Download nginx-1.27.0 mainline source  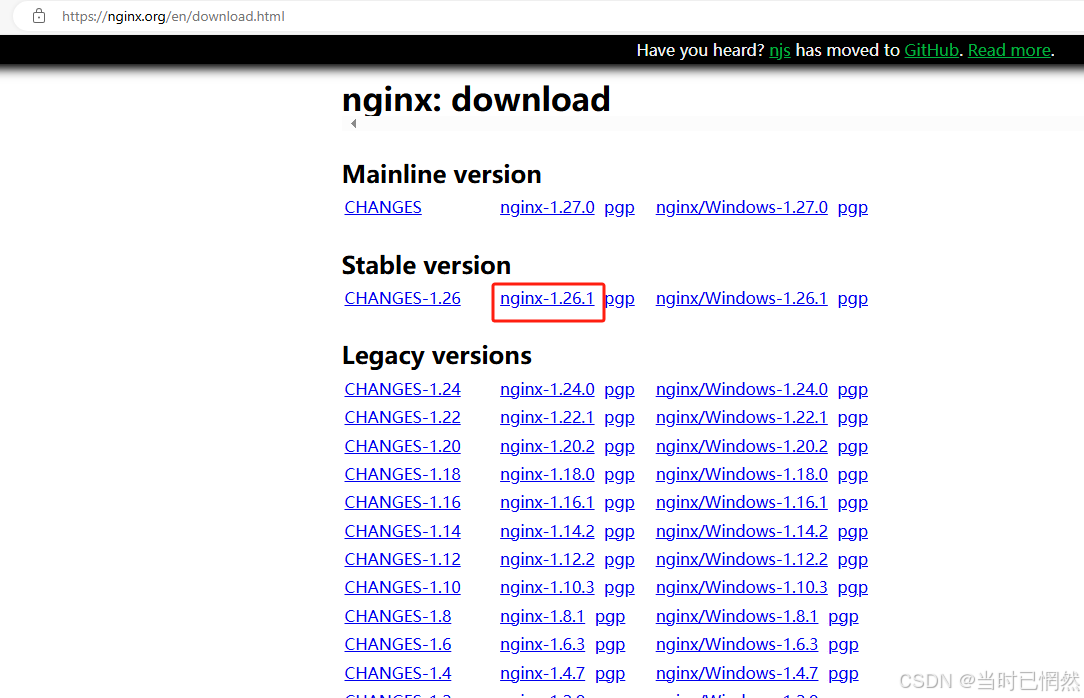tap(547, 207)
